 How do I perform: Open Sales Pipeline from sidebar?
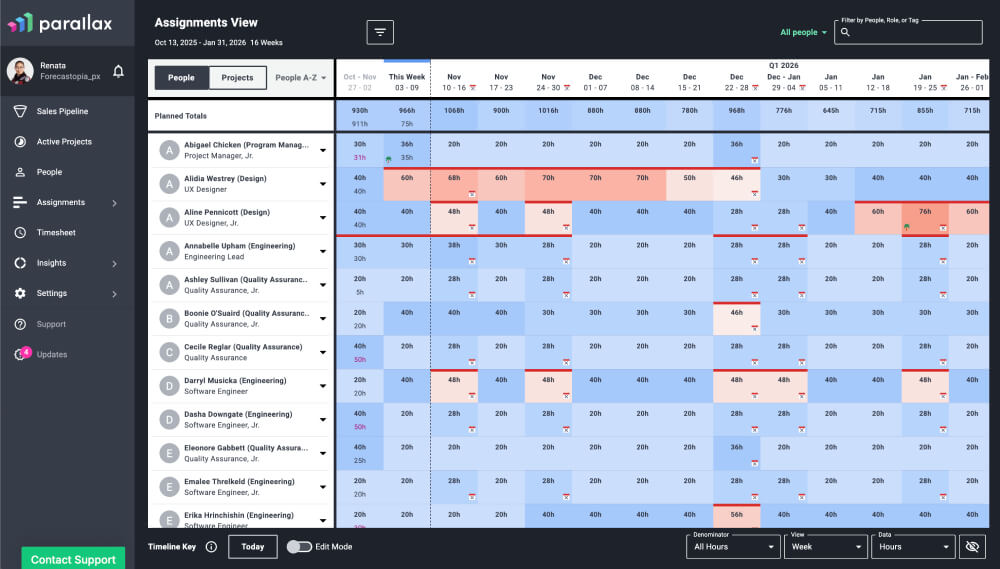pos(62,111)
